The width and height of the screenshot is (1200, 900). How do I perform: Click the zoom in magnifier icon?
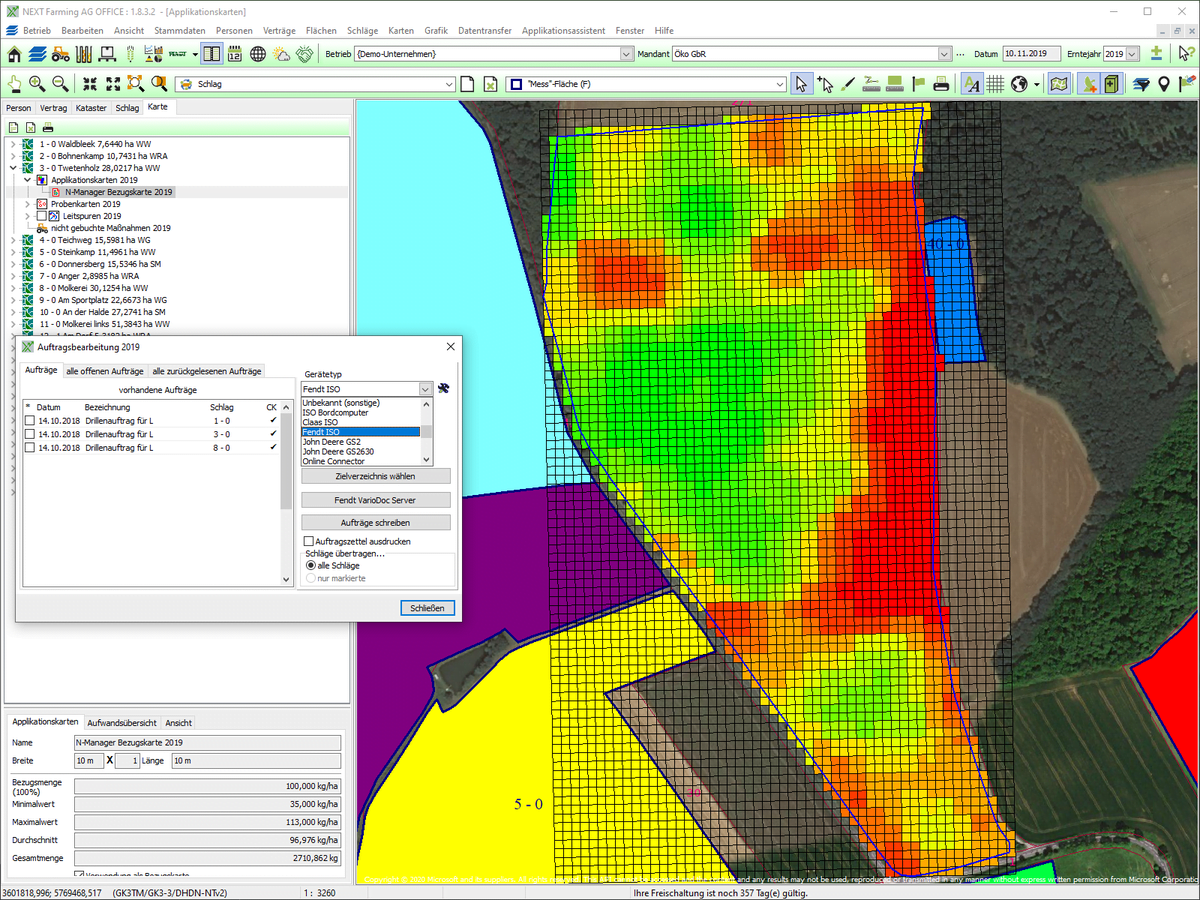(37, 84)
